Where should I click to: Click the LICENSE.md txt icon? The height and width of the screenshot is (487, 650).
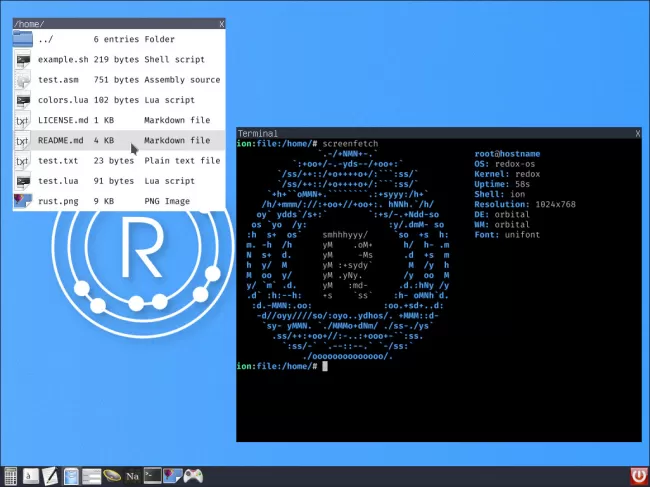[x=23, y=120]
